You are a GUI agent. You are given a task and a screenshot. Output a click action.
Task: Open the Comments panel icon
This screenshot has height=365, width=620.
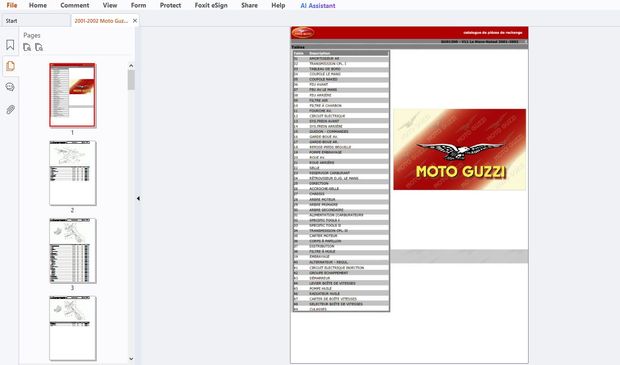(x=10, y=87)
